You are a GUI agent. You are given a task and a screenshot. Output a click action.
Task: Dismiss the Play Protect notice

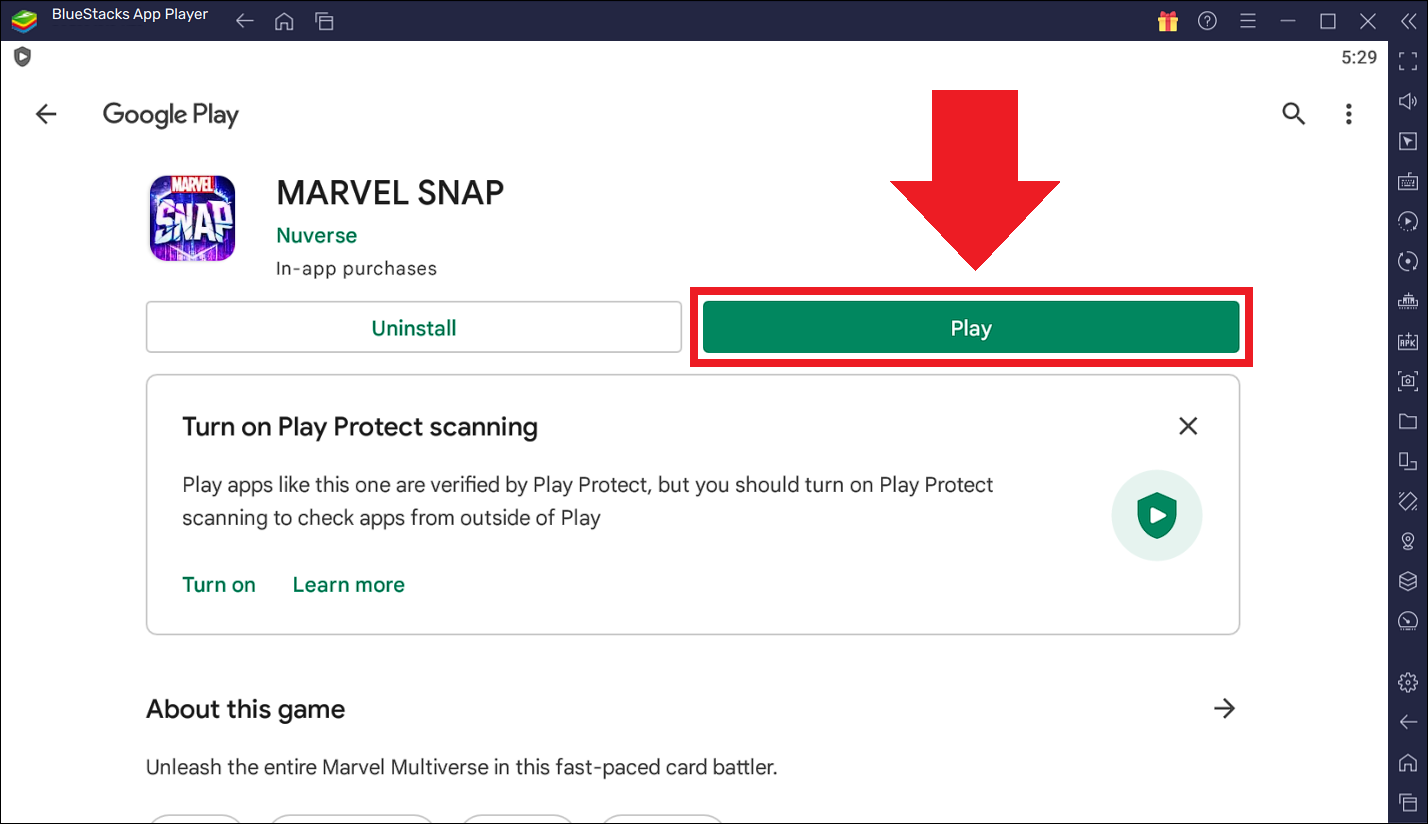pos(1188,426)
